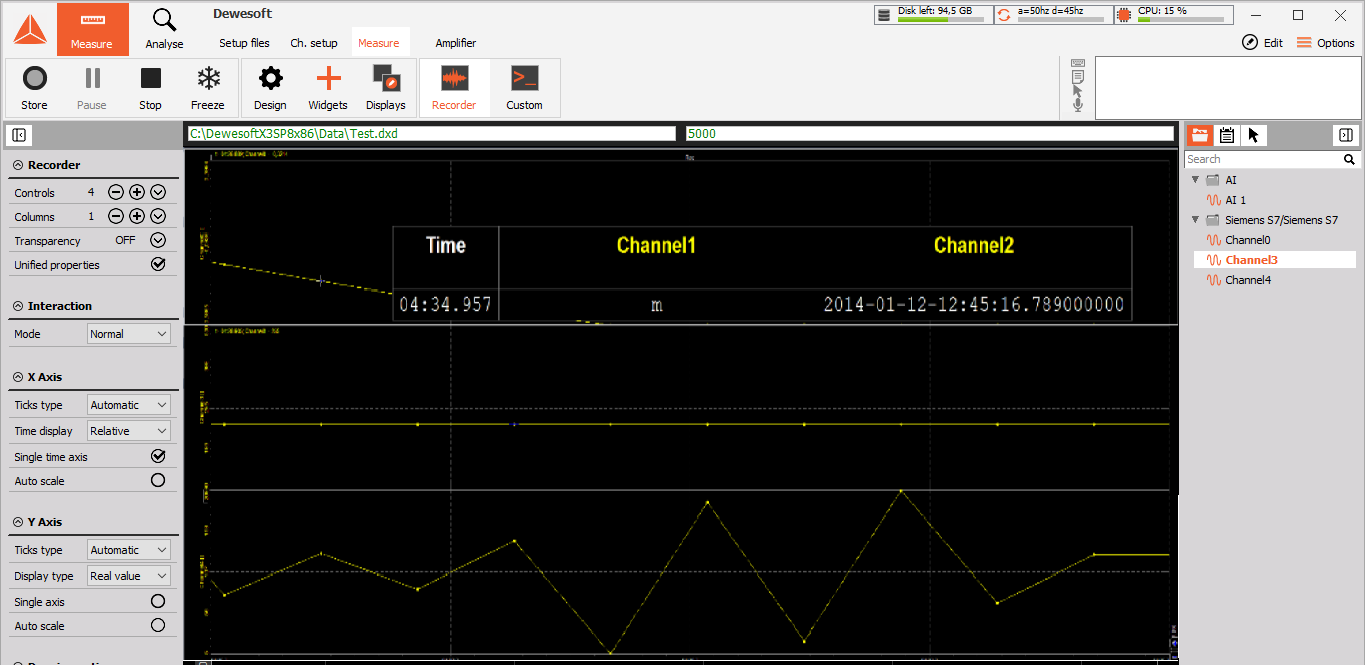Open the Controls dropdown arrow
Screen dimensions: 1365x665
click(x=158, y=192)
